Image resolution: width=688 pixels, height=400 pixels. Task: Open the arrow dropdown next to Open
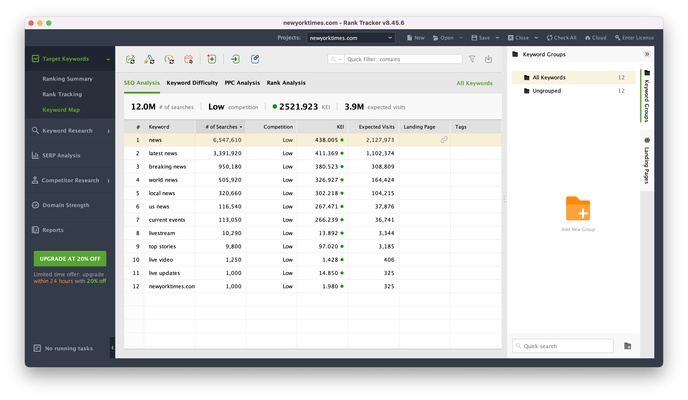click(x=461, y=38)
